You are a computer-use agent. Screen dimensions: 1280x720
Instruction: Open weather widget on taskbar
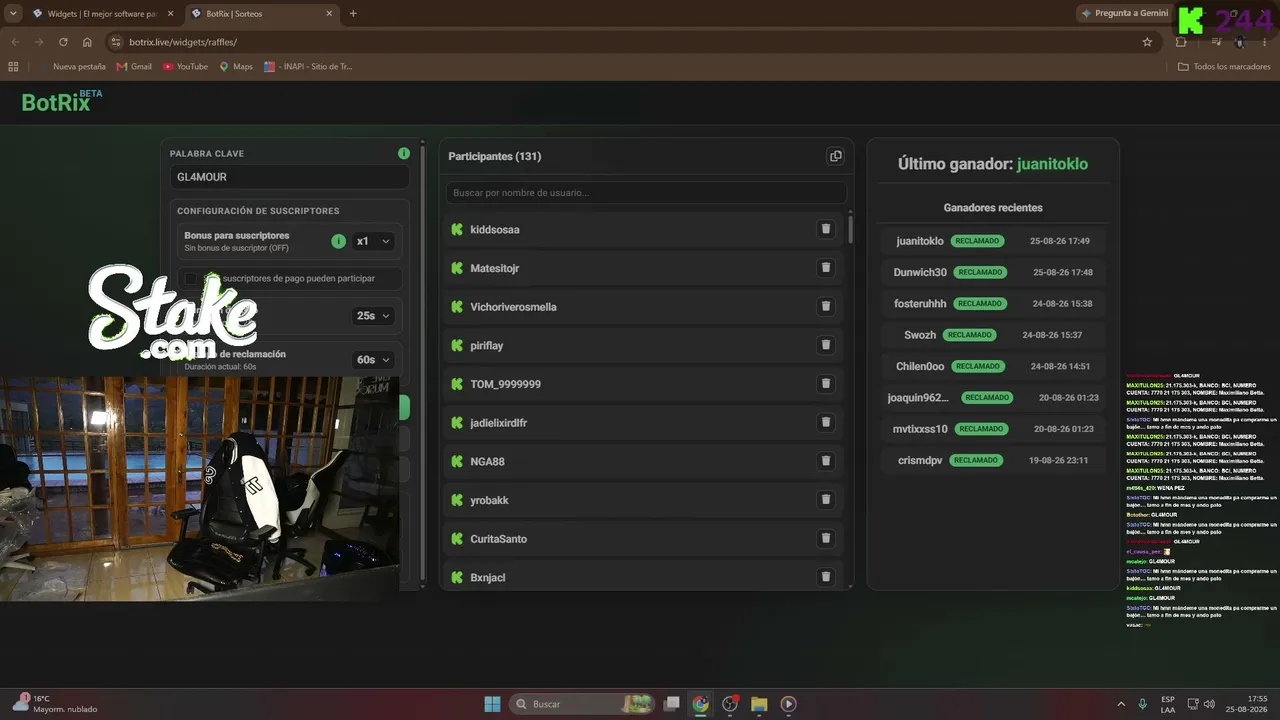pos(55,704)
